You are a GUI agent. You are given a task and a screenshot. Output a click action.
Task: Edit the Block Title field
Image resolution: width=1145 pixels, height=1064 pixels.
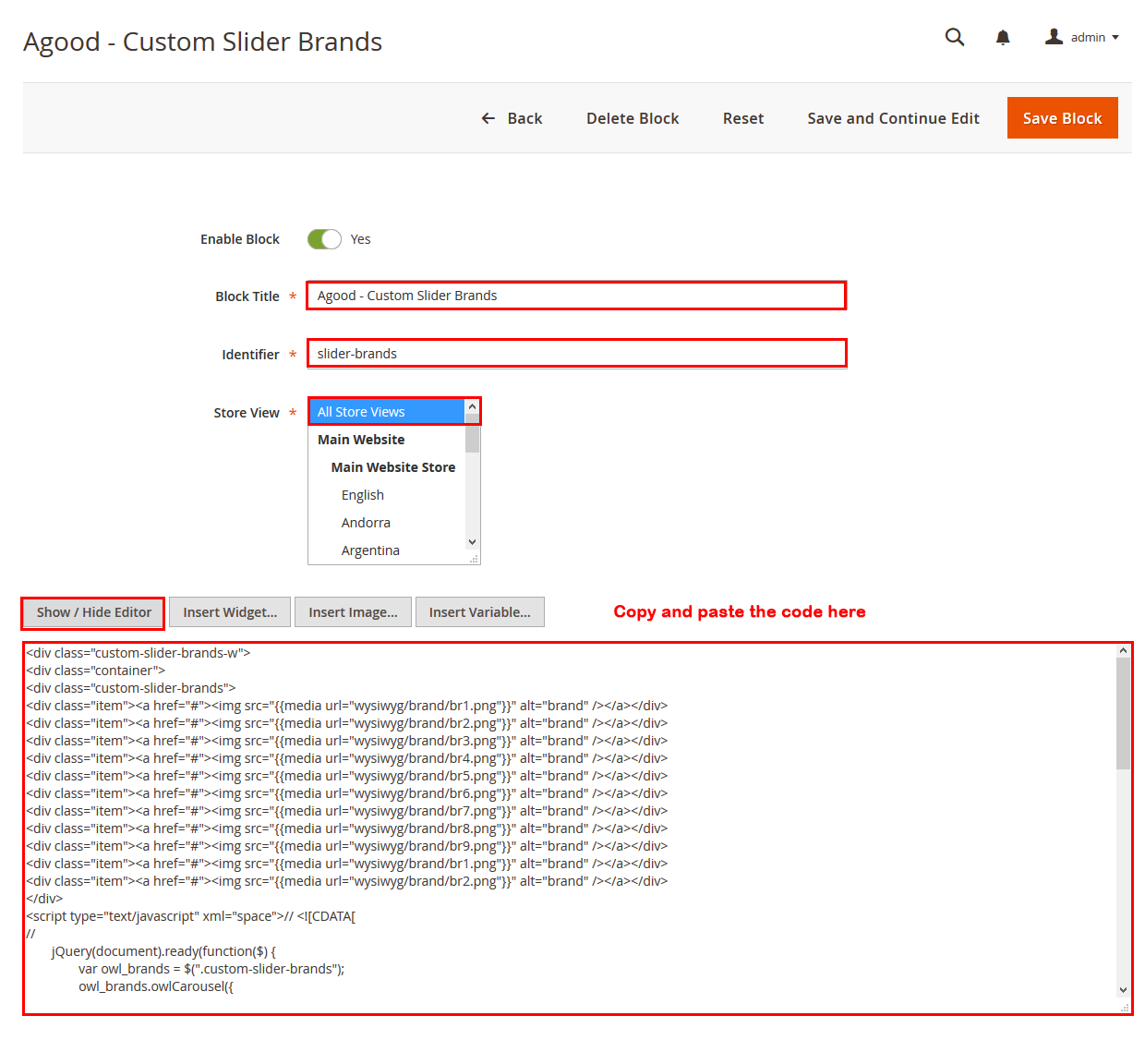coord(576,296)
